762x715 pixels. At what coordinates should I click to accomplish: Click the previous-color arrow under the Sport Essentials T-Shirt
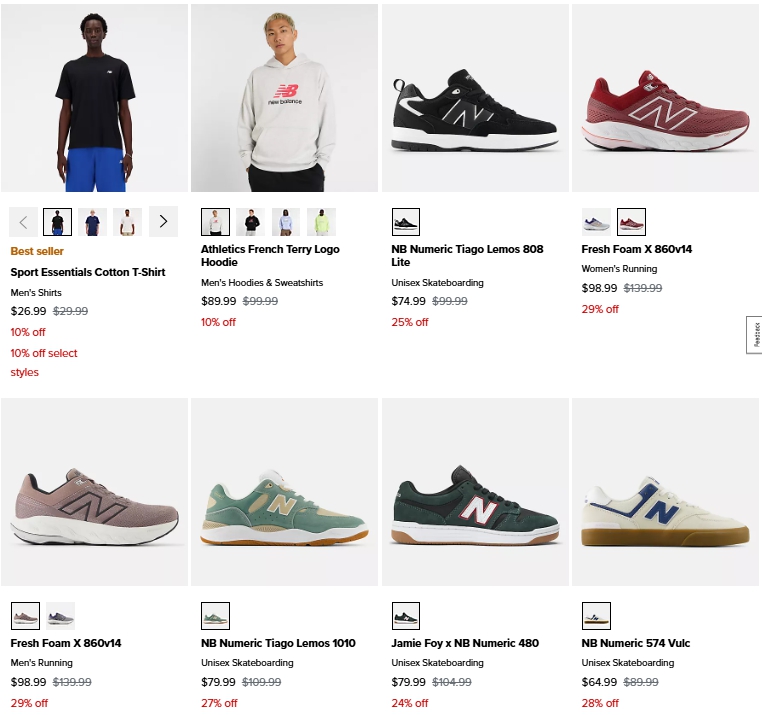coord(24,222)
